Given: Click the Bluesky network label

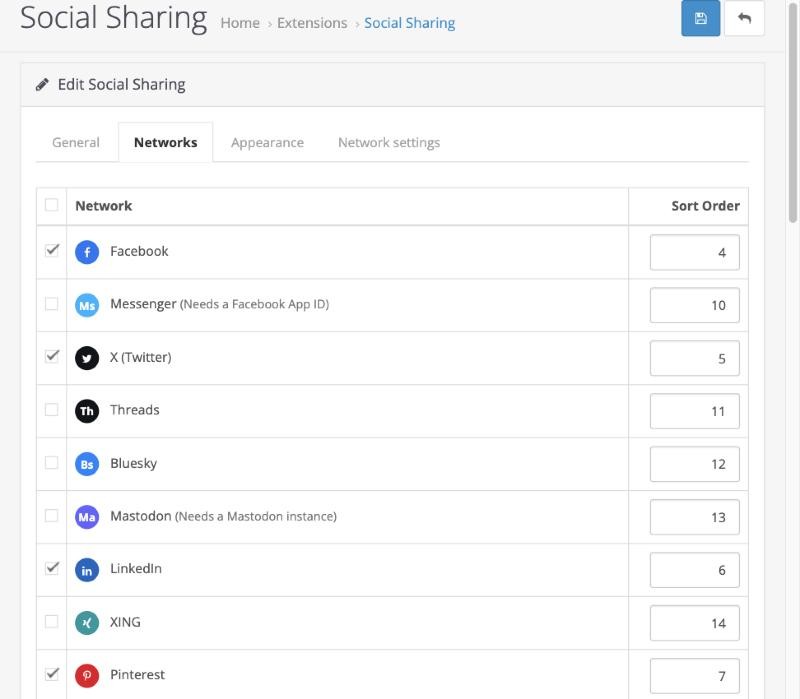Looking at the screenshot, I should coord(134,463).
